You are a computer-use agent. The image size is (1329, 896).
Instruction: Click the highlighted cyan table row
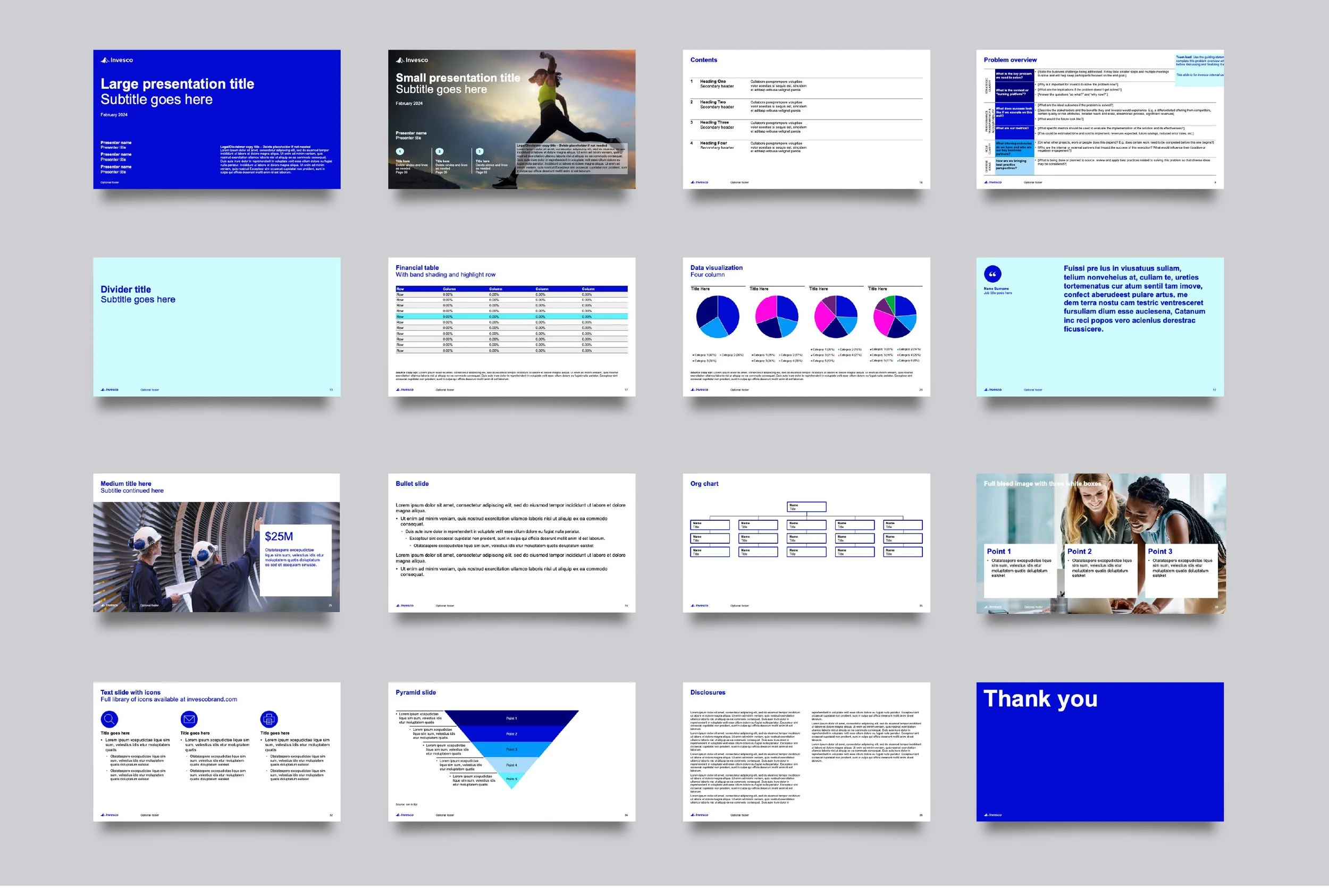511,316
